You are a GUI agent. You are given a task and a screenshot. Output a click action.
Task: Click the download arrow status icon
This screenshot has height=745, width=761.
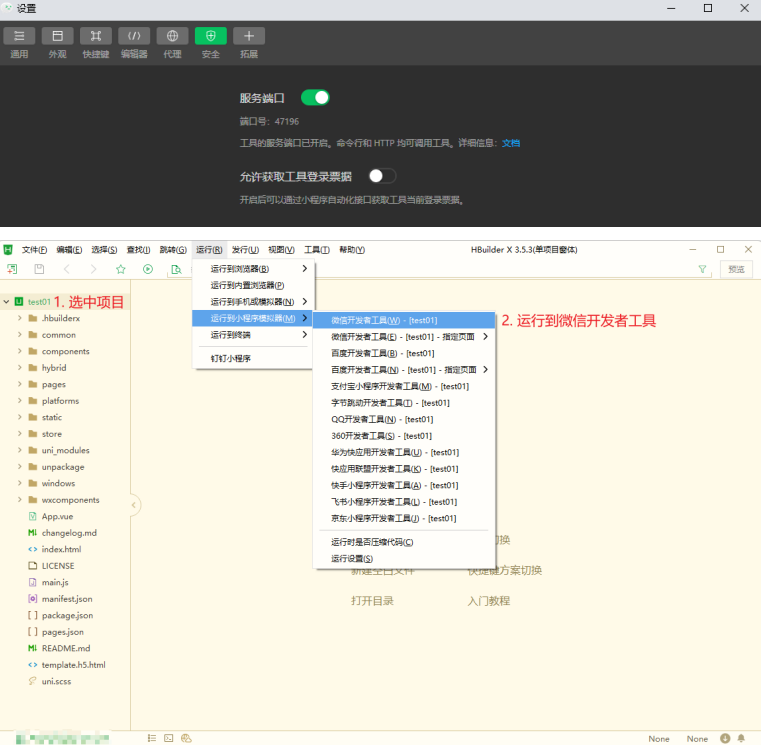click(725, 738)
